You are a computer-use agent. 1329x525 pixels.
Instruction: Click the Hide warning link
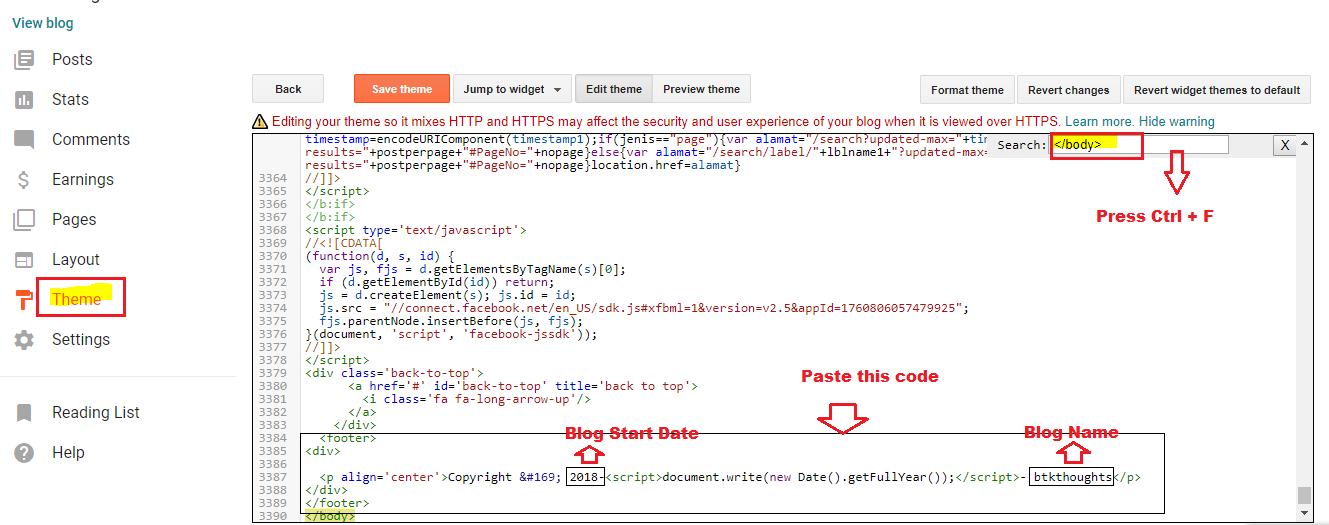[x=1176, y=121]
